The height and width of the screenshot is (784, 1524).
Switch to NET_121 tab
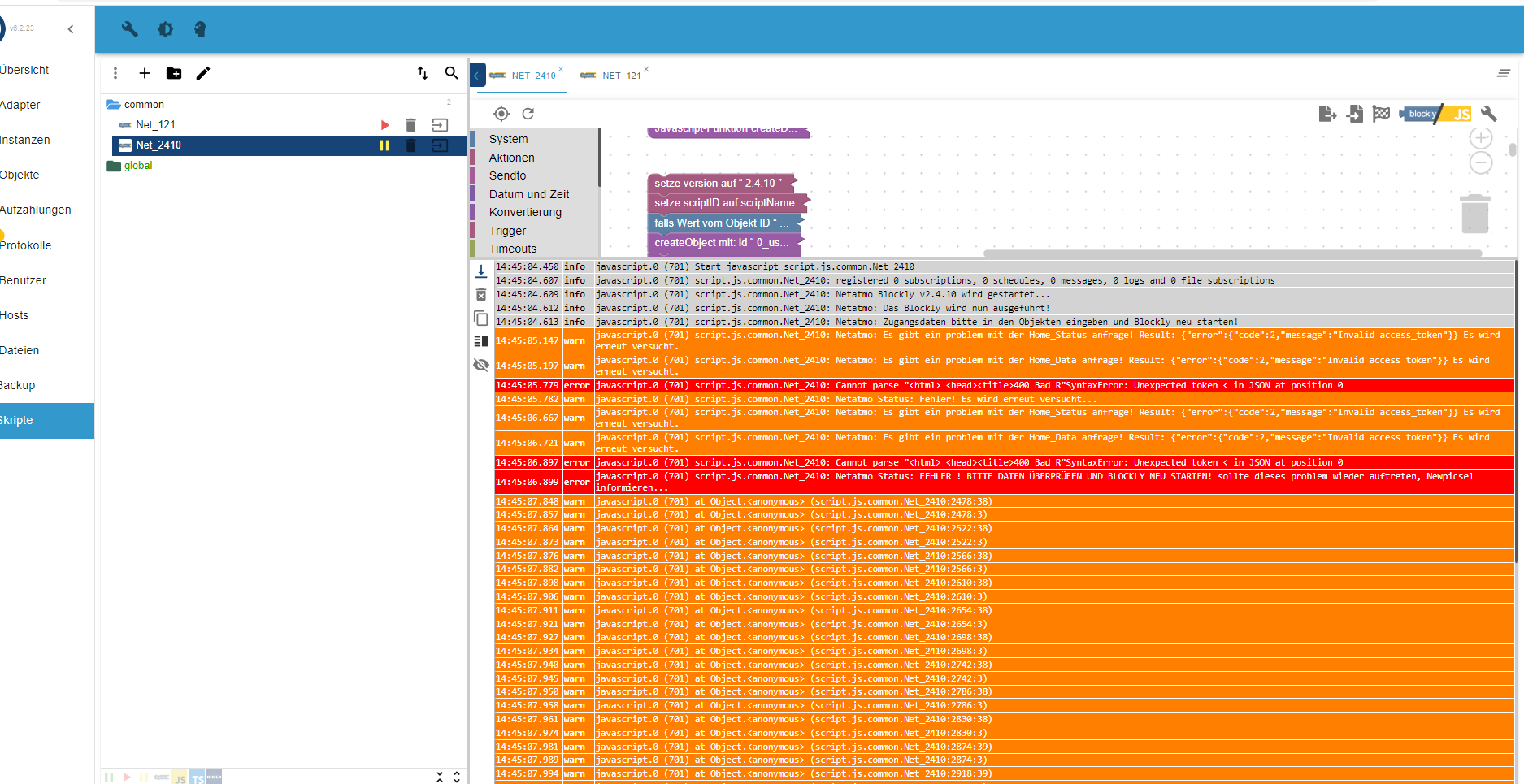[x=621, y=76]
